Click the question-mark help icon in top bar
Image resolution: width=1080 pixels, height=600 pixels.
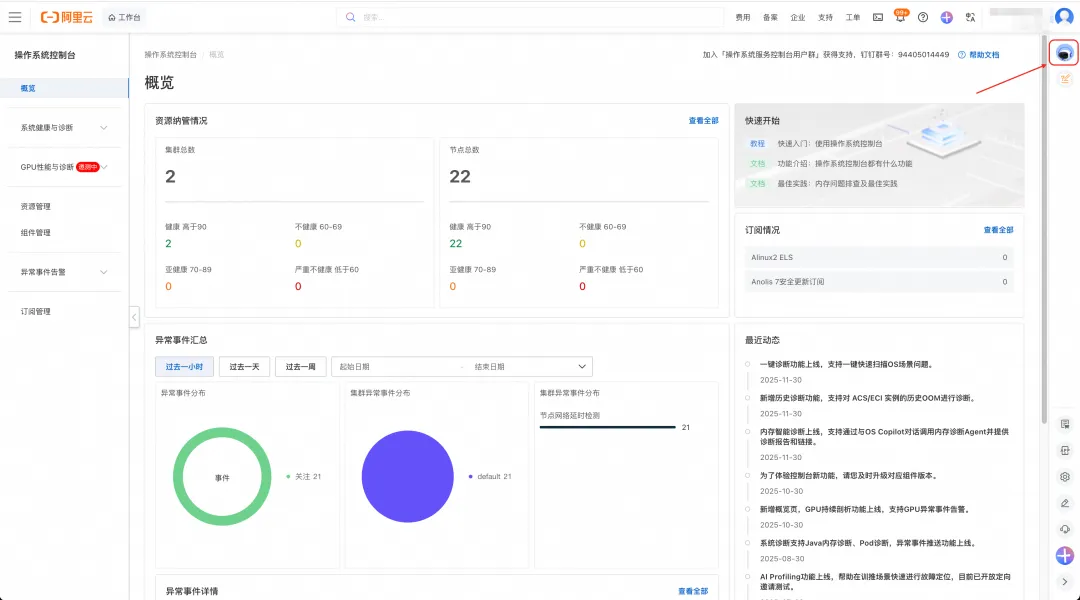tap(923, 17)
